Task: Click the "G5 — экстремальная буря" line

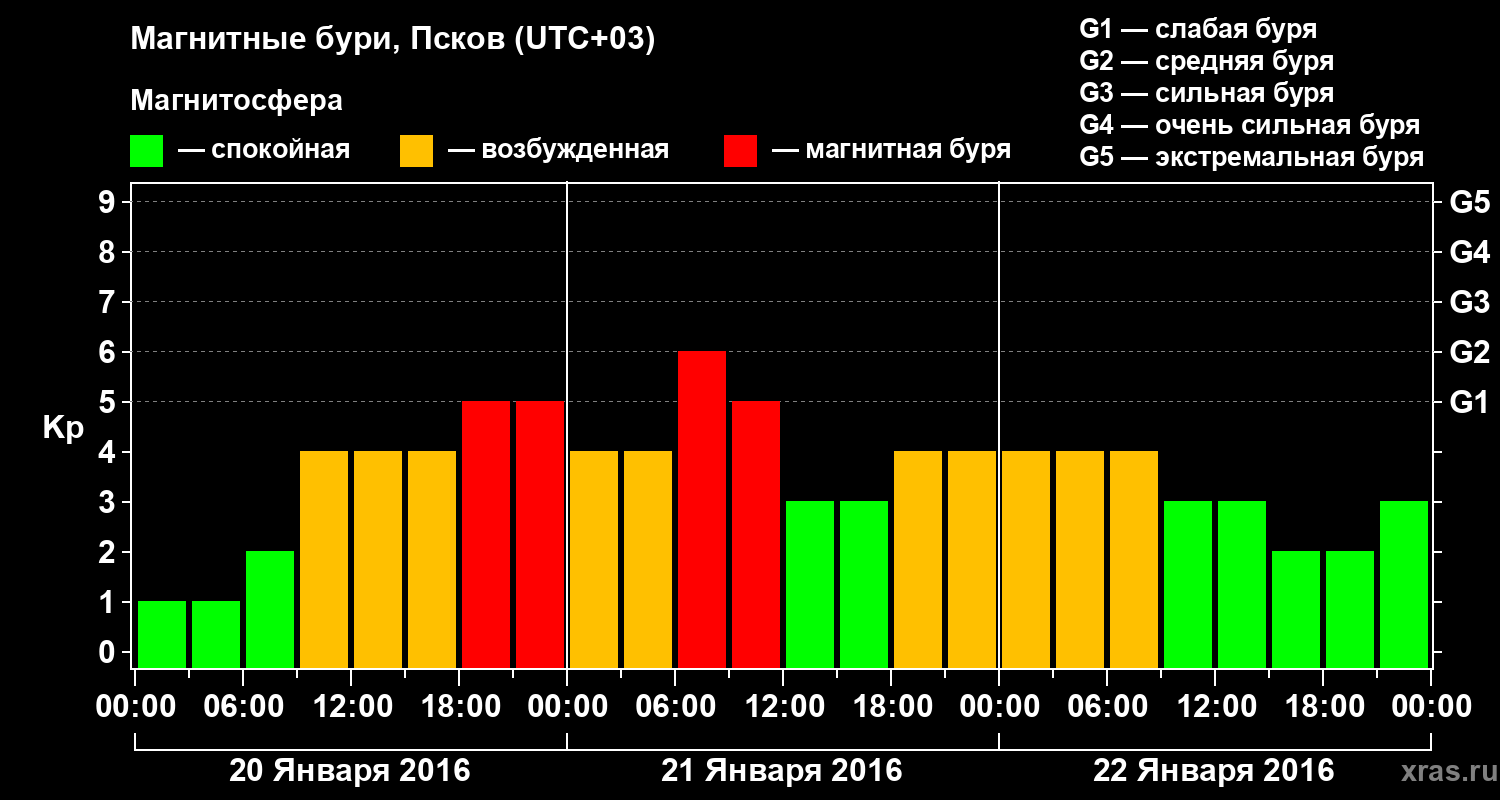Action: 1251,158
